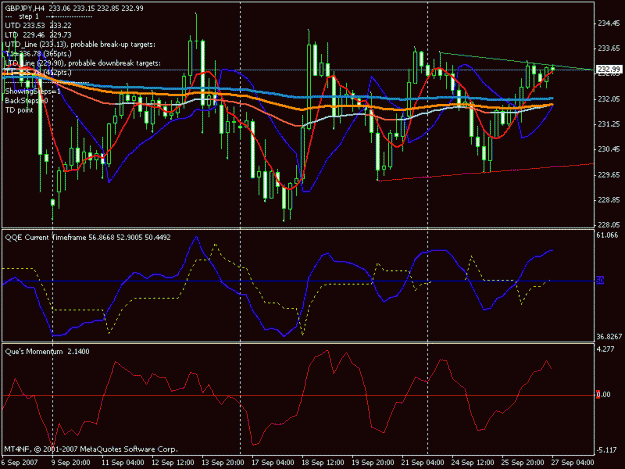Screen dimensions: 625x469
Task: Click the 232.05 price axis value
Action: coord(609,99)
